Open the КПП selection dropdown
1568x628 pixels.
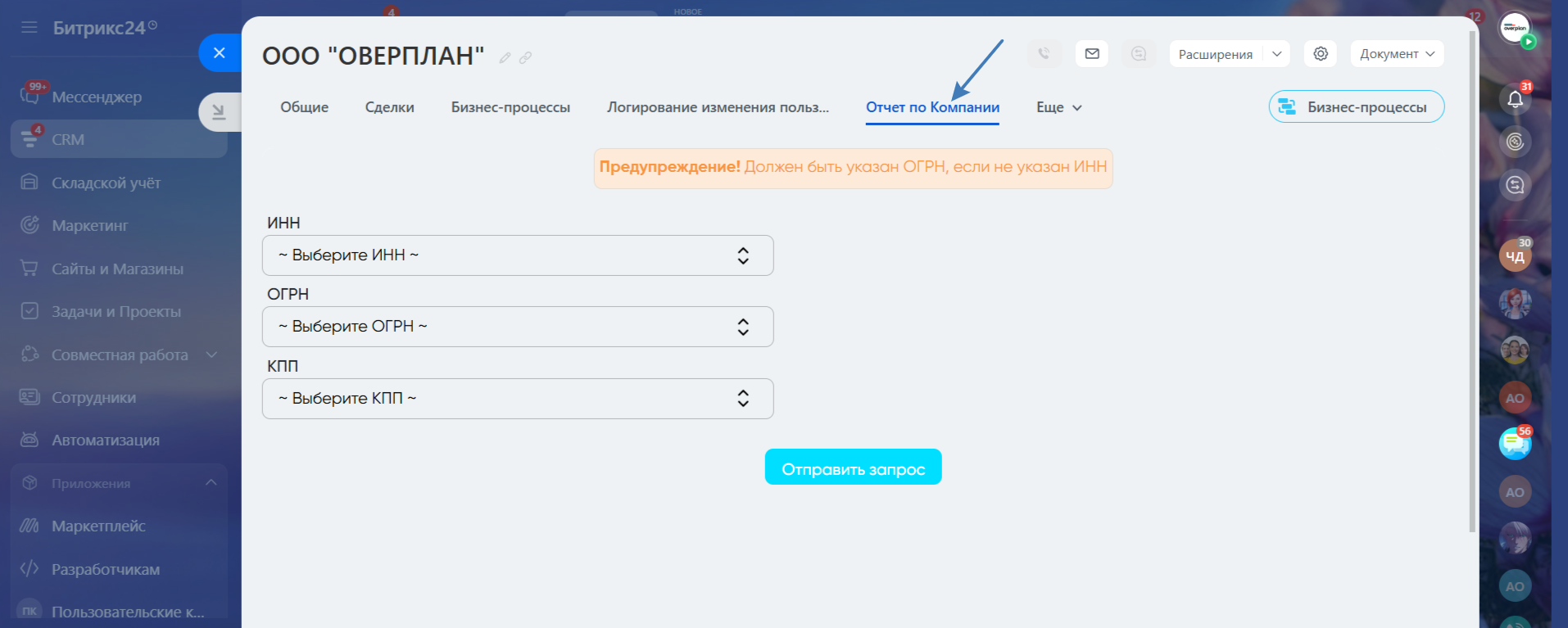518,399
